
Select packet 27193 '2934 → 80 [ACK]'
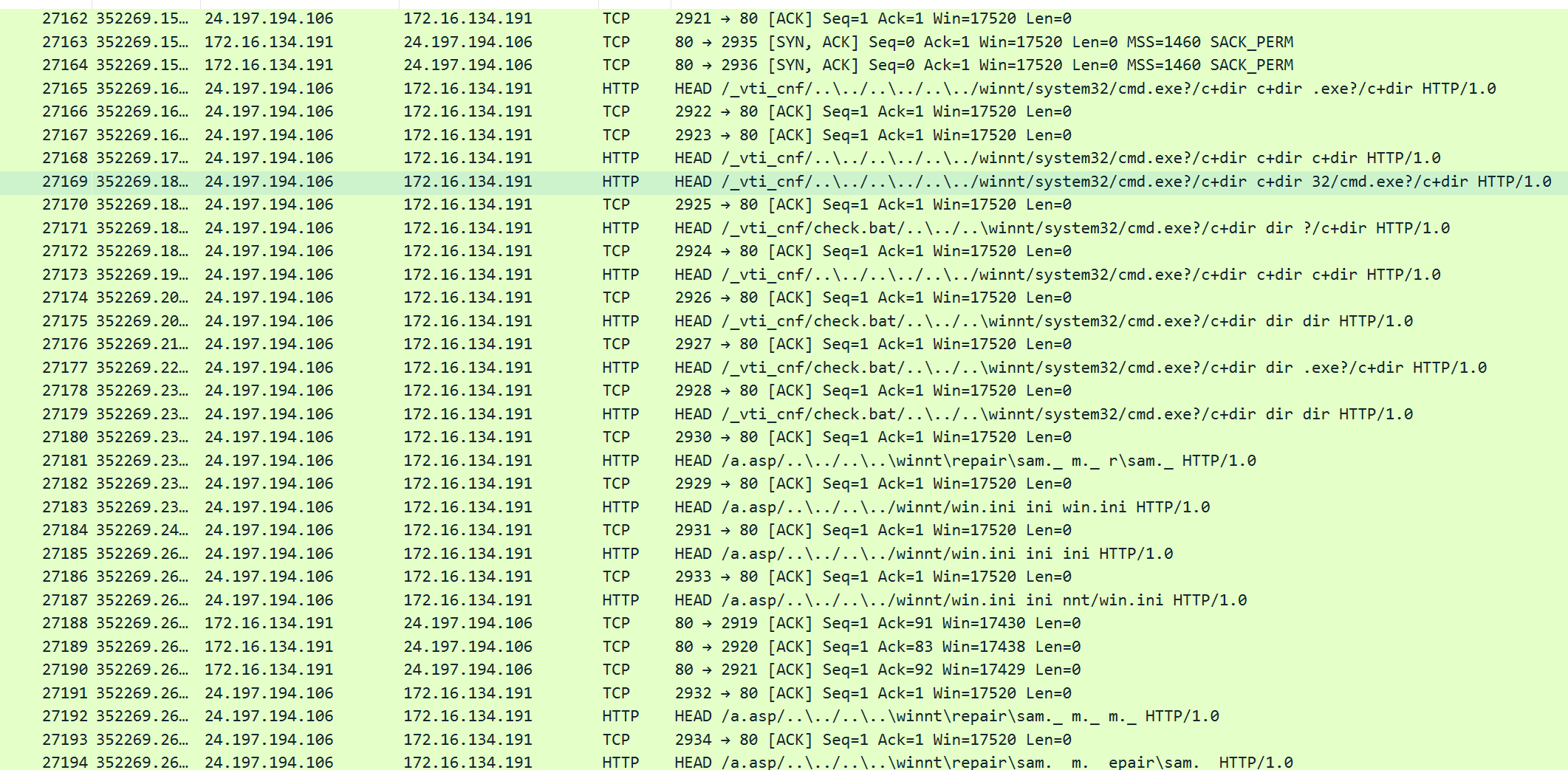(x=784, y=740)
